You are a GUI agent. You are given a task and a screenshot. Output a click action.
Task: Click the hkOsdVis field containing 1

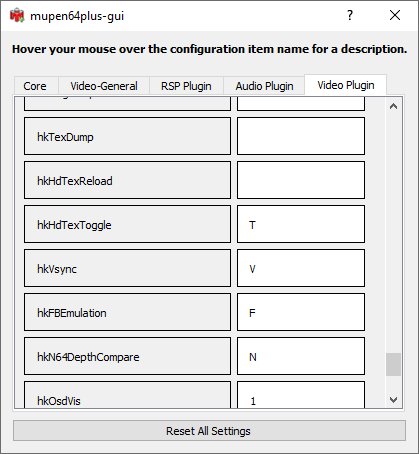point(301,395)
